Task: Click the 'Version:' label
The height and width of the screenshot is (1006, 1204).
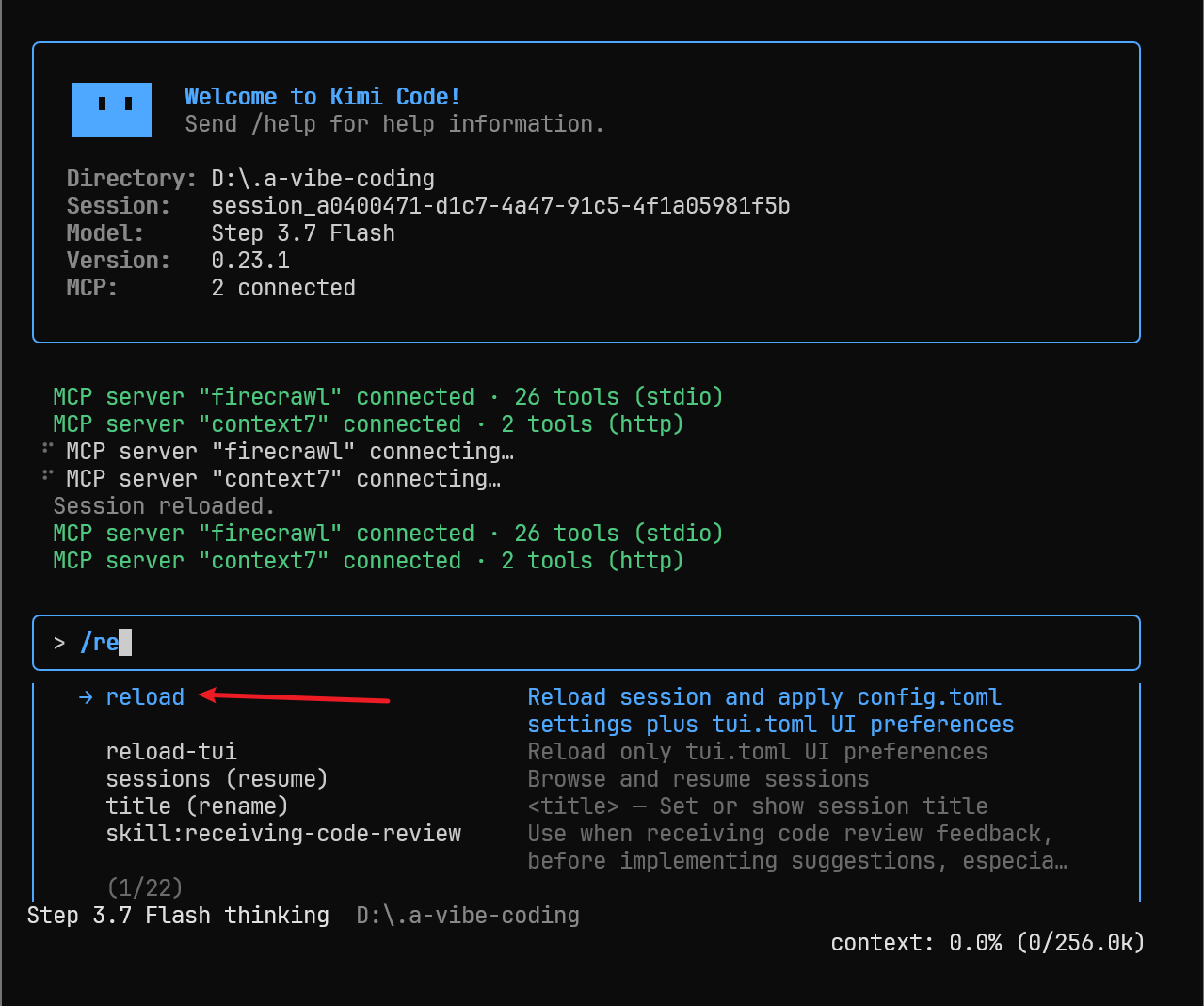Action: pyautogui.click(x=119, y=261)
